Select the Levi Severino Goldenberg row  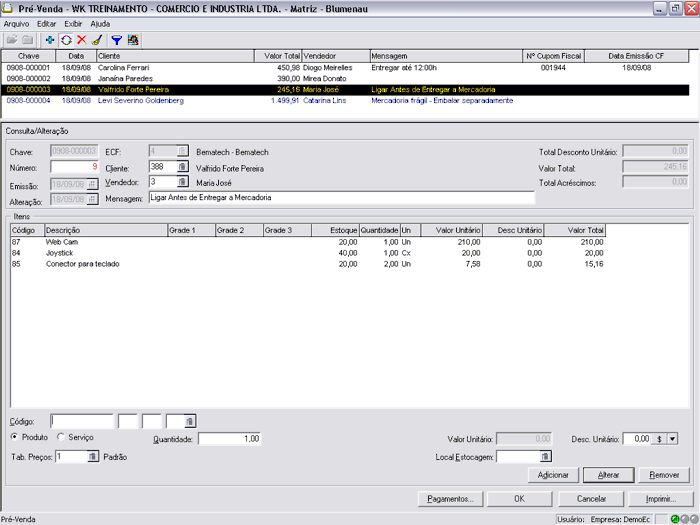142,101
